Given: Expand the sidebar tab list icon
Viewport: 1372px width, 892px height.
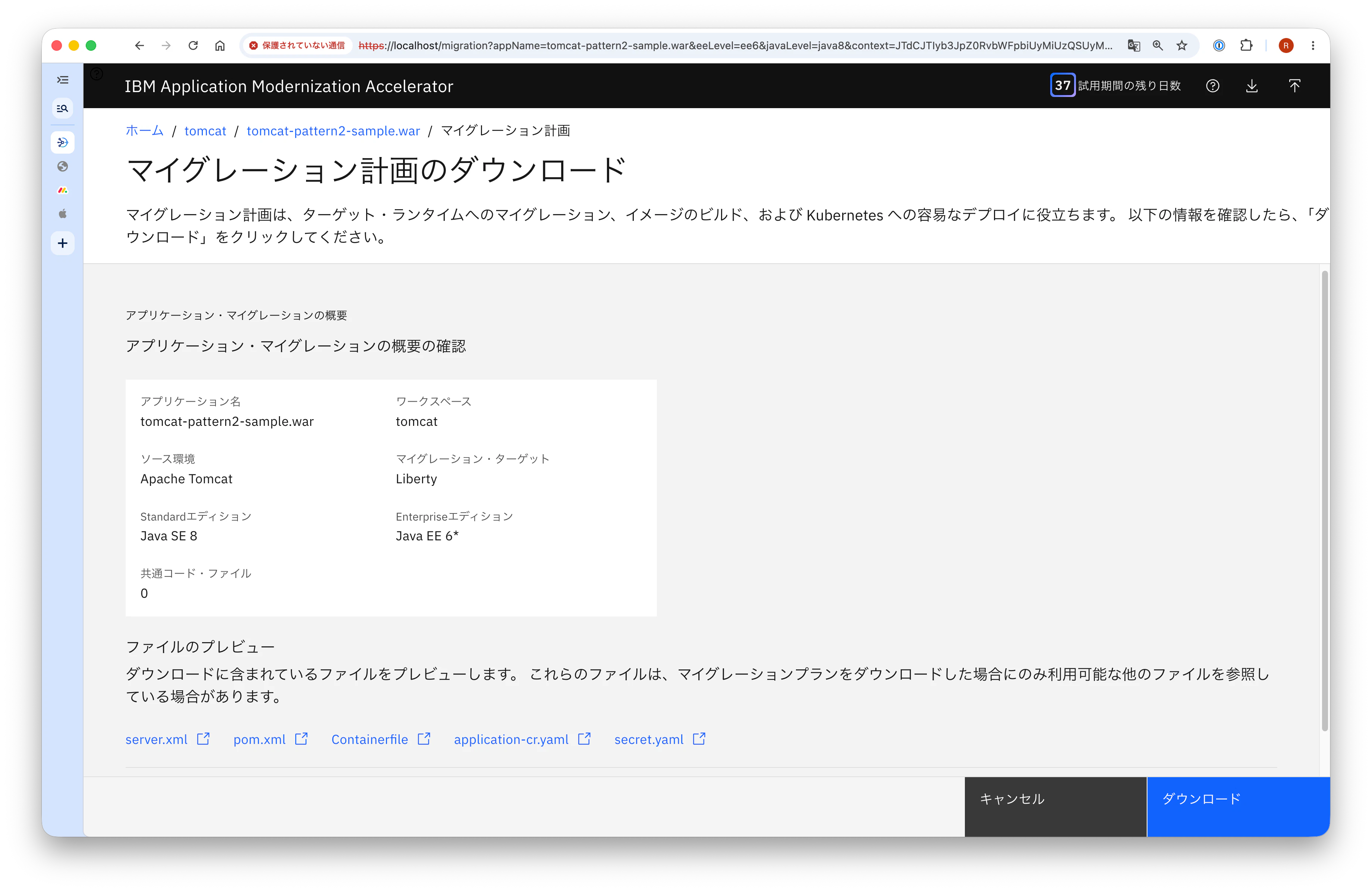Looking at the screenshot, I should (63, 79).
